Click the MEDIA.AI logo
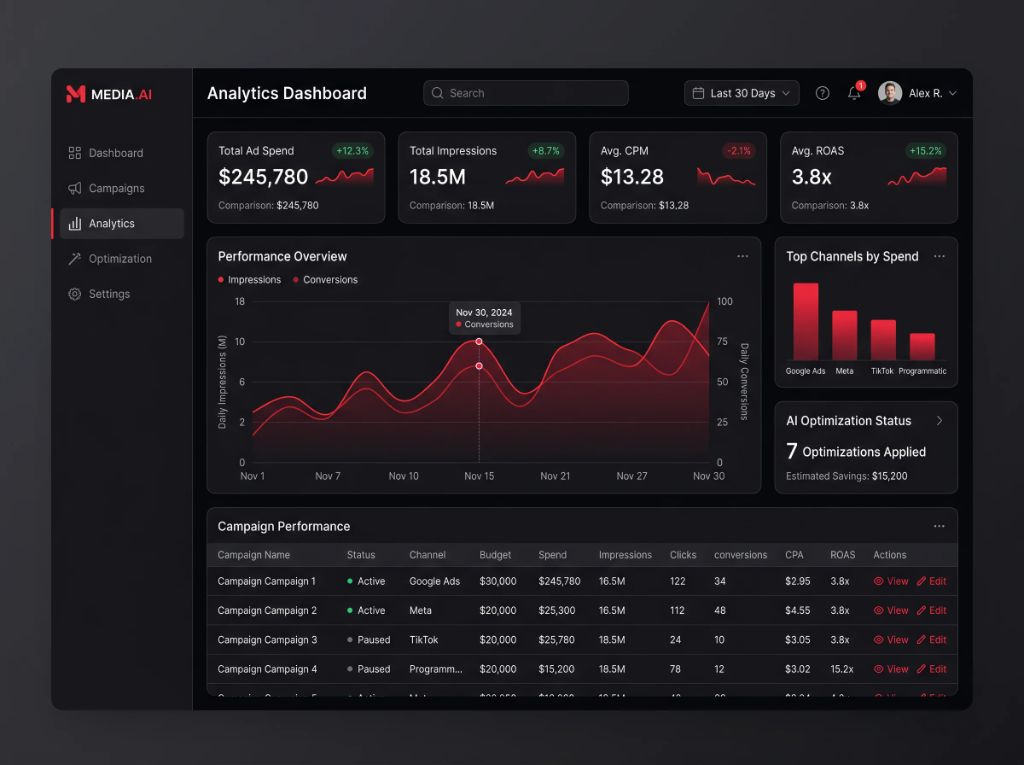Screen dimensions: 1024x765 click(x=108, y=94)
